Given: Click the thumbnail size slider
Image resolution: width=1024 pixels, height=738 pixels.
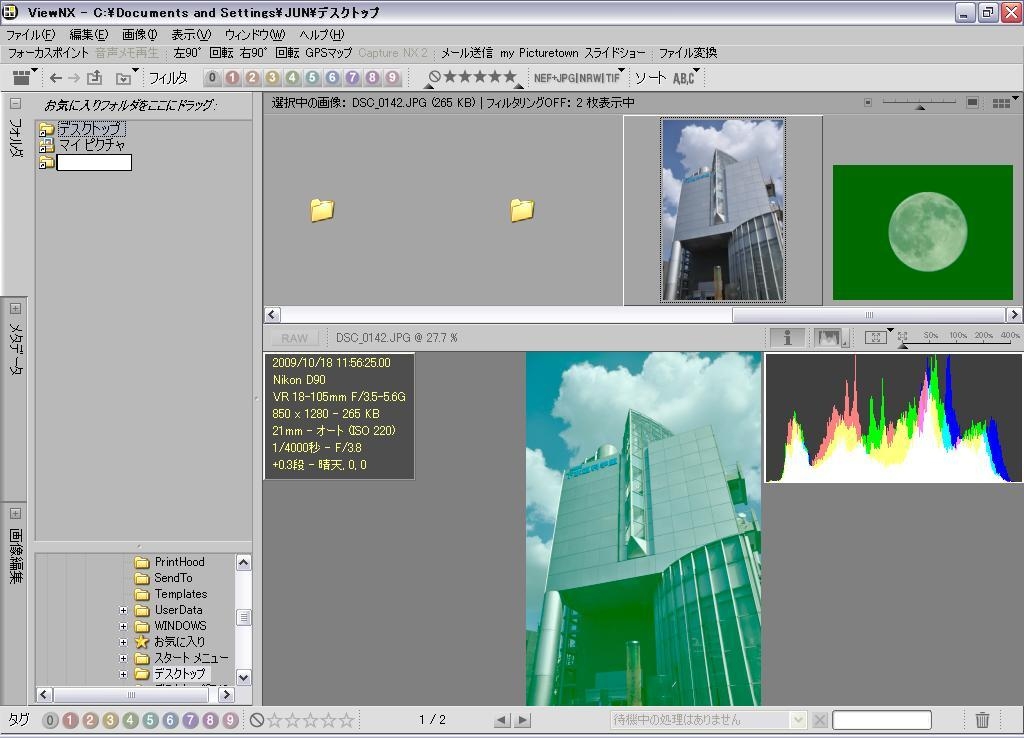Looking at the screenshot, I should pyautogui.click(x=919, y=103).
